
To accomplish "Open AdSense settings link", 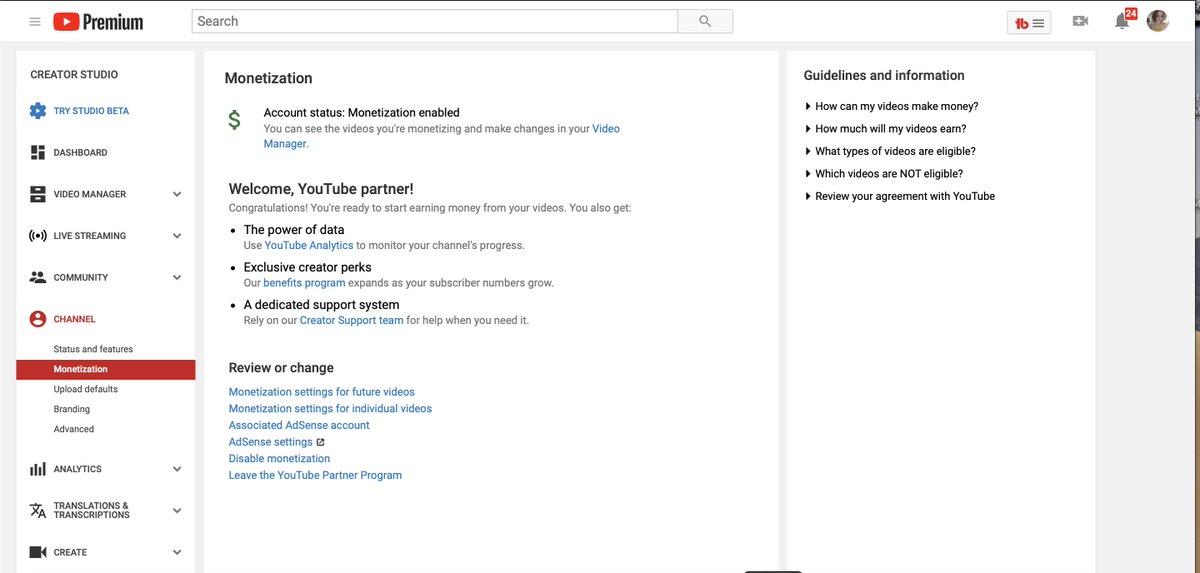I will coord(271,442).
